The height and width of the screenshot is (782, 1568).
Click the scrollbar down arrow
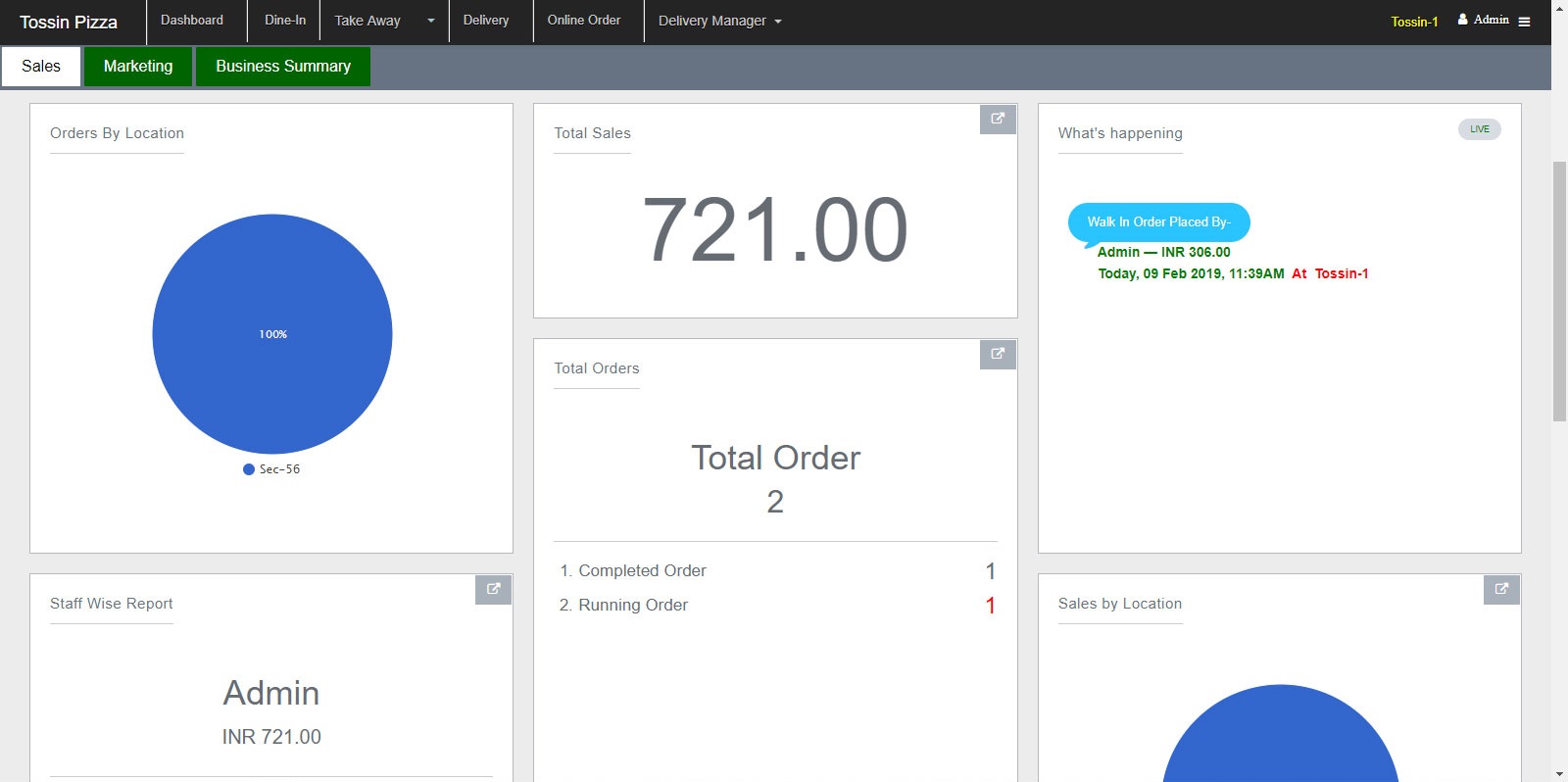click(x=1559, y=773)
